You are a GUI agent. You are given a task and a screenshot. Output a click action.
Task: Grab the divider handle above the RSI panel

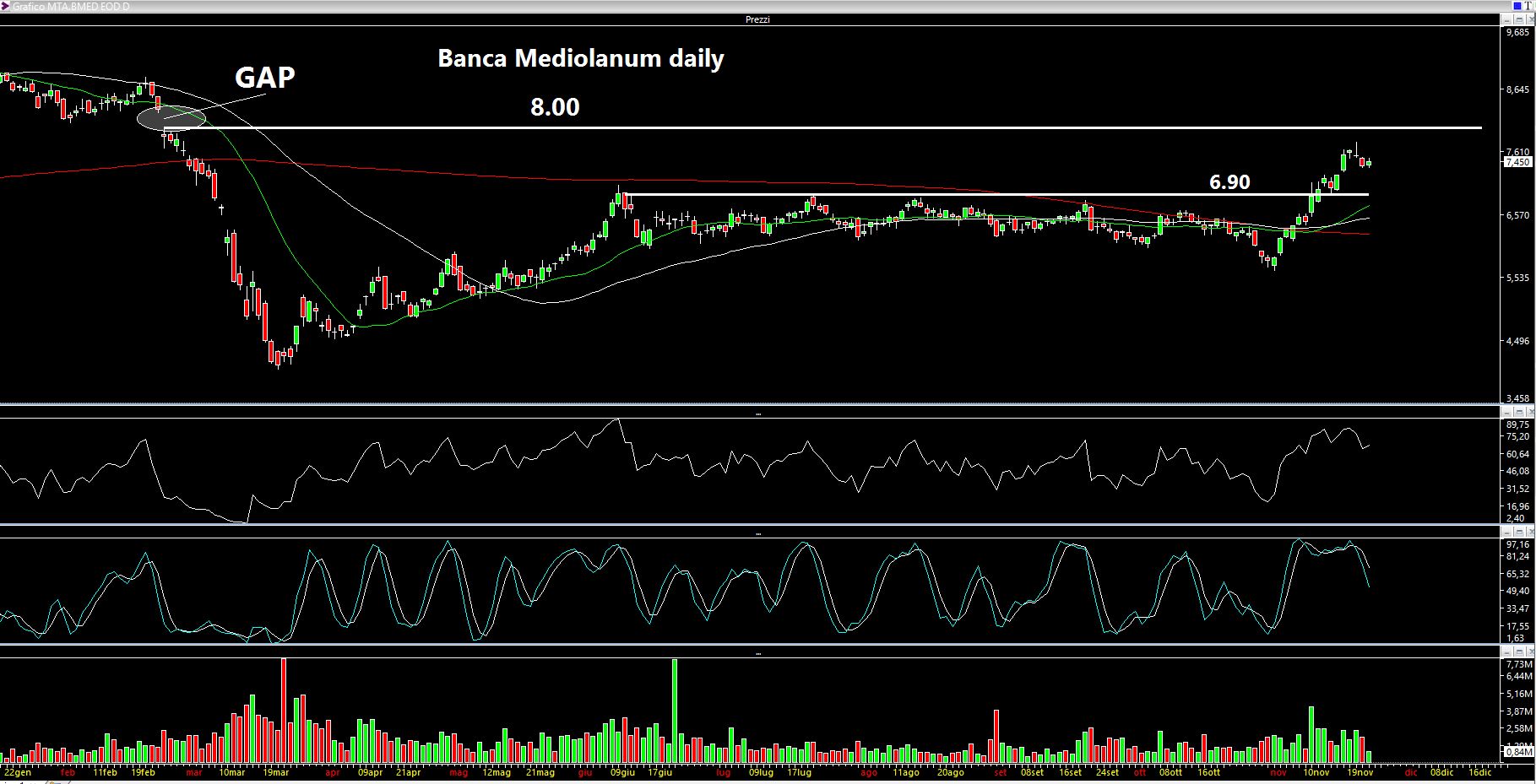[757, 414]
